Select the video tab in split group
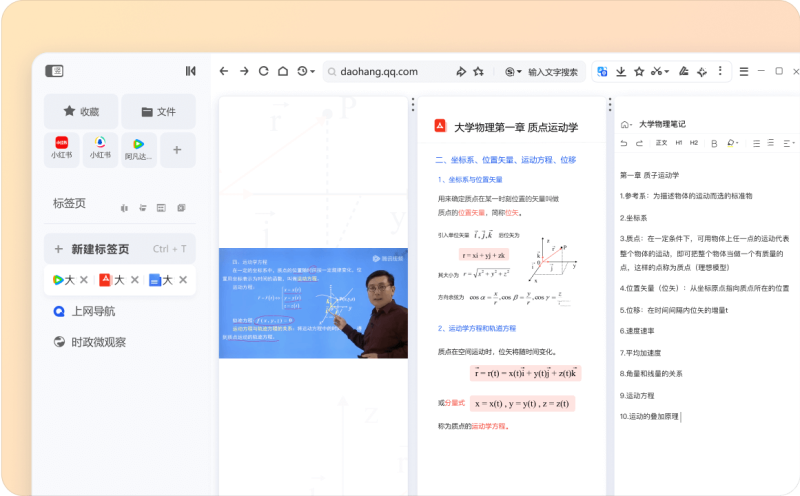This screenshot has width=800, height=496. [x=64, y=280]
